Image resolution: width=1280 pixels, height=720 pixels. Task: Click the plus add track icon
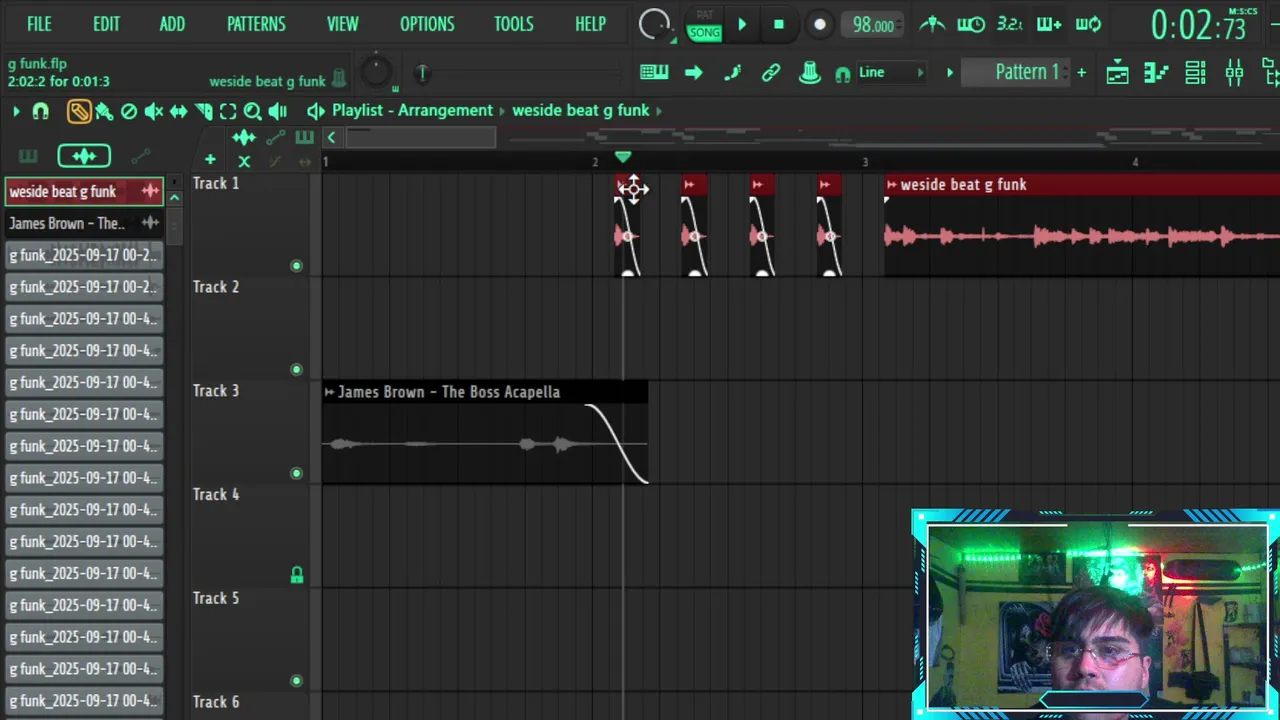coord(210,160)
